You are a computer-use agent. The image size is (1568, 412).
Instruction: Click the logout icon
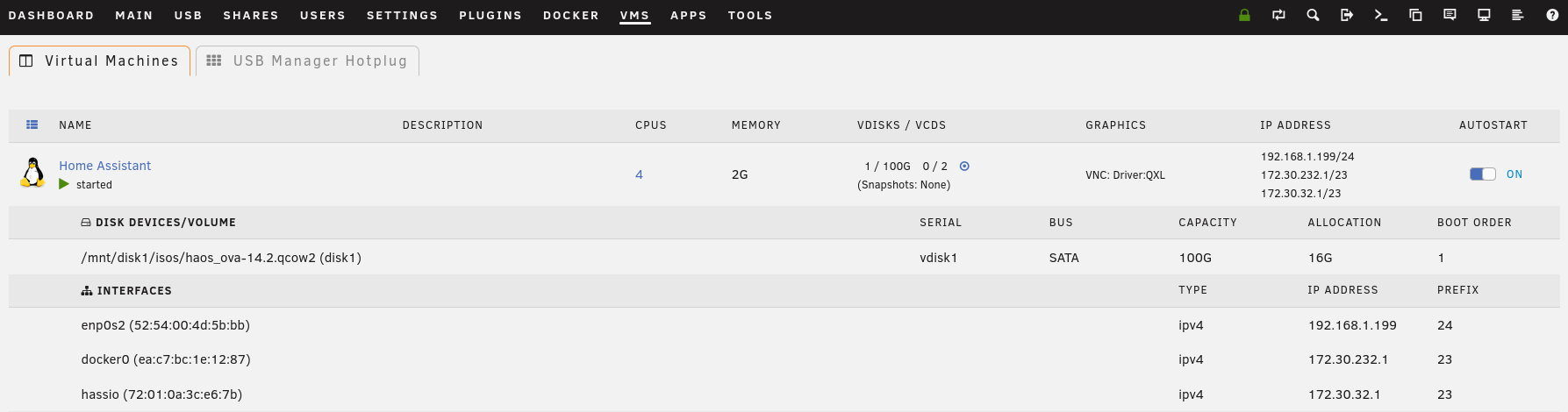click(1347, 15)
